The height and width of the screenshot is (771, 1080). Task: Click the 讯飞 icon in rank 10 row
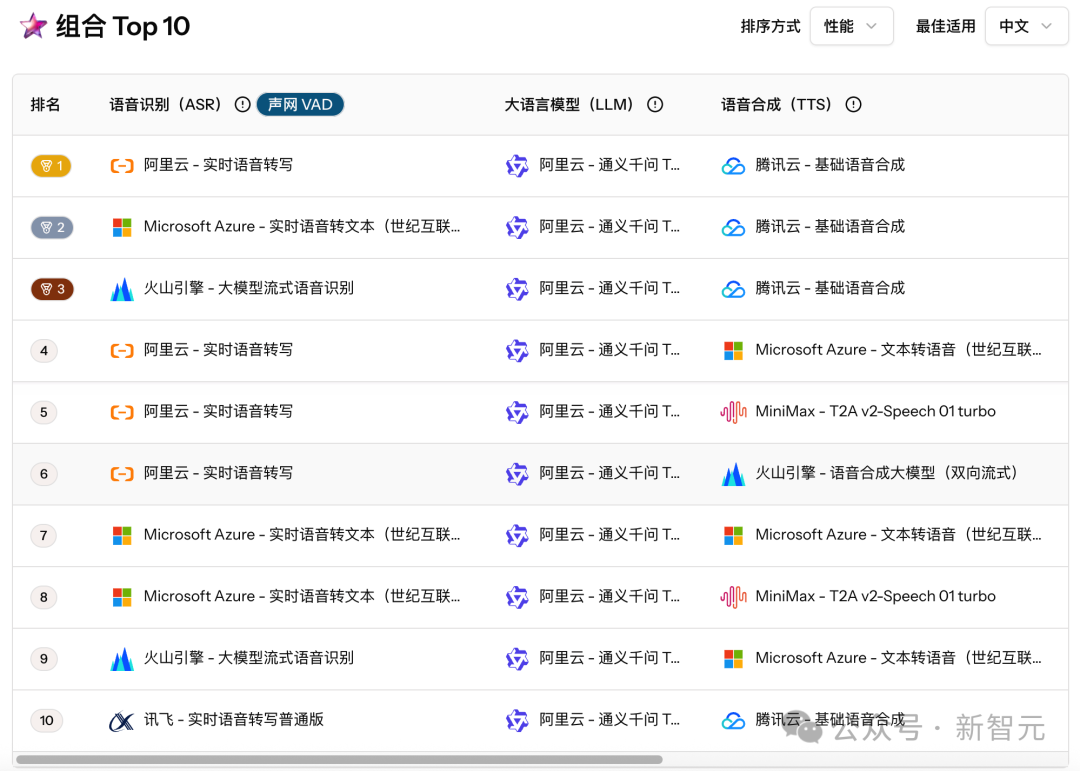tap(122, 719)
